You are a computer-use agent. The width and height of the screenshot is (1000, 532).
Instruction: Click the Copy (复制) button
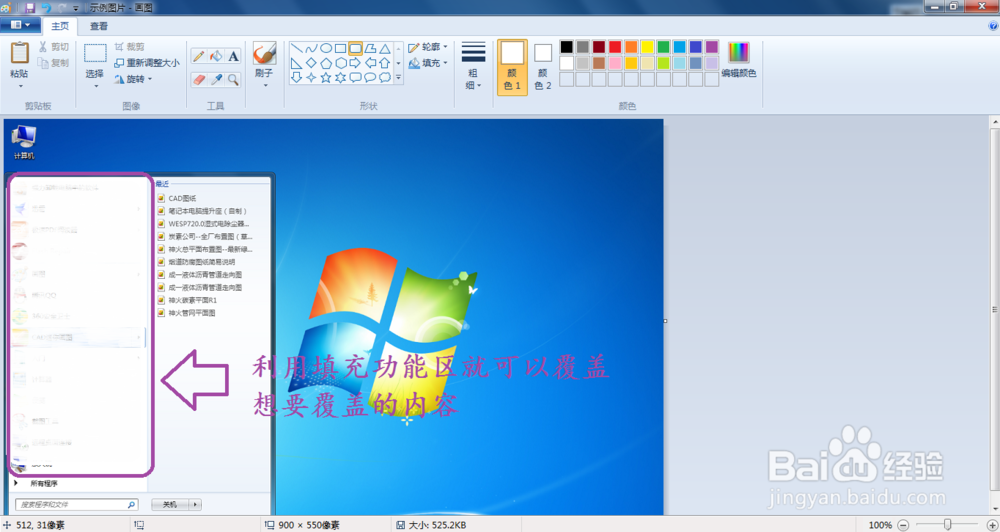click(54, 63)
